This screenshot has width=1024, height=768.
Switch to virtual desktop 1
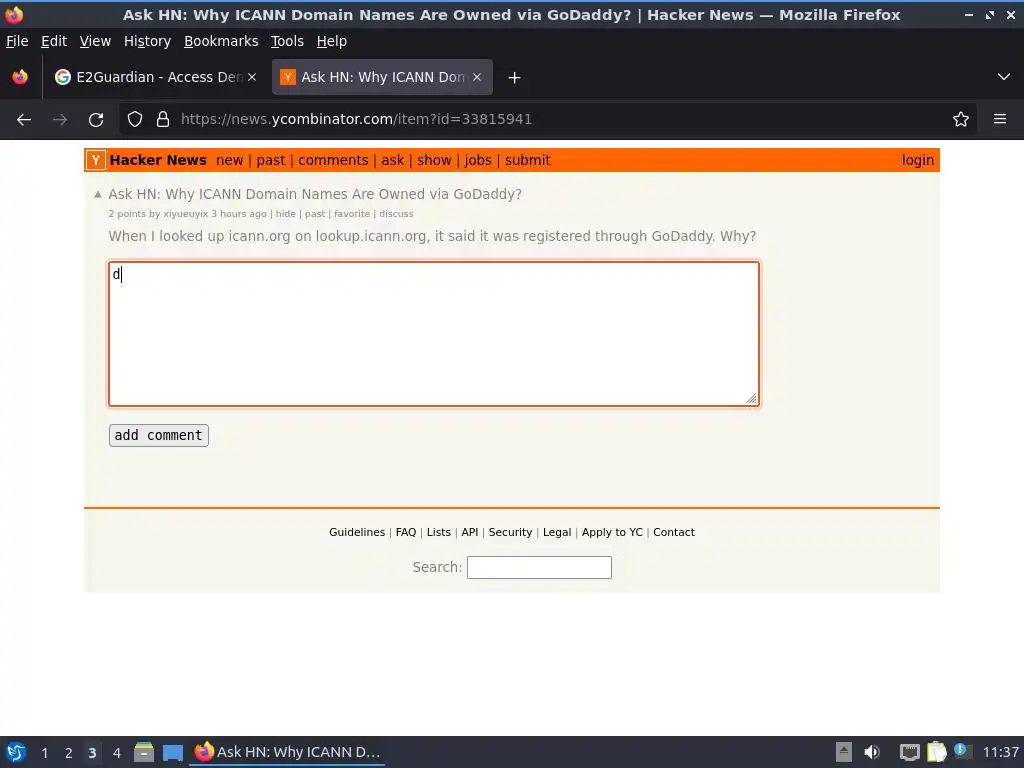pos(45,753)
